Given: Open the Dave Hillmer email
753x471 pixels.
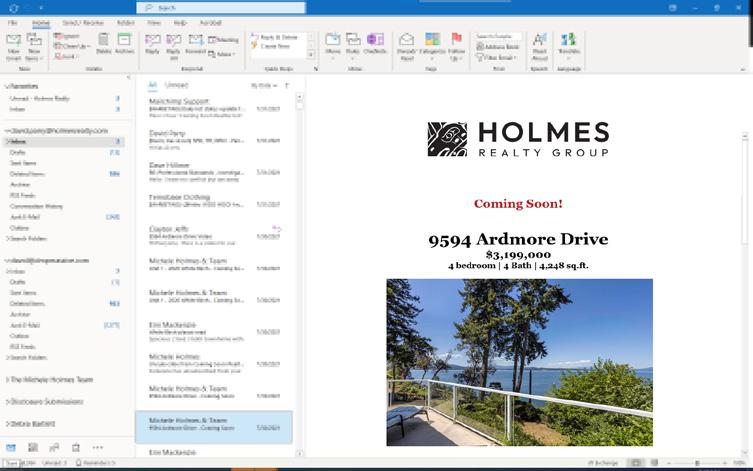Looking at the screenshot, I should 214,172.
